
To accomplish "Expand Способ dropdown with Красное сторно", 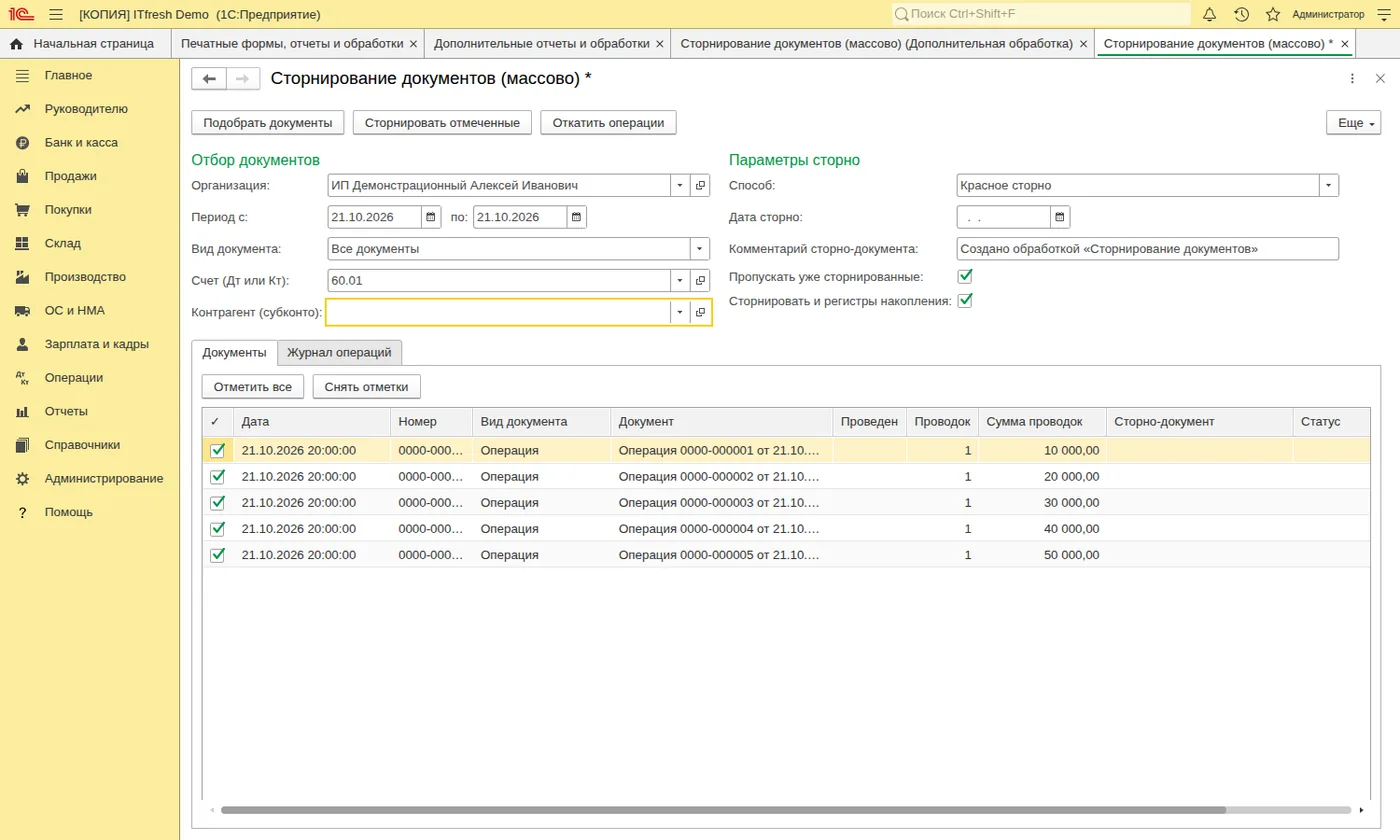I will point(1329,185).
